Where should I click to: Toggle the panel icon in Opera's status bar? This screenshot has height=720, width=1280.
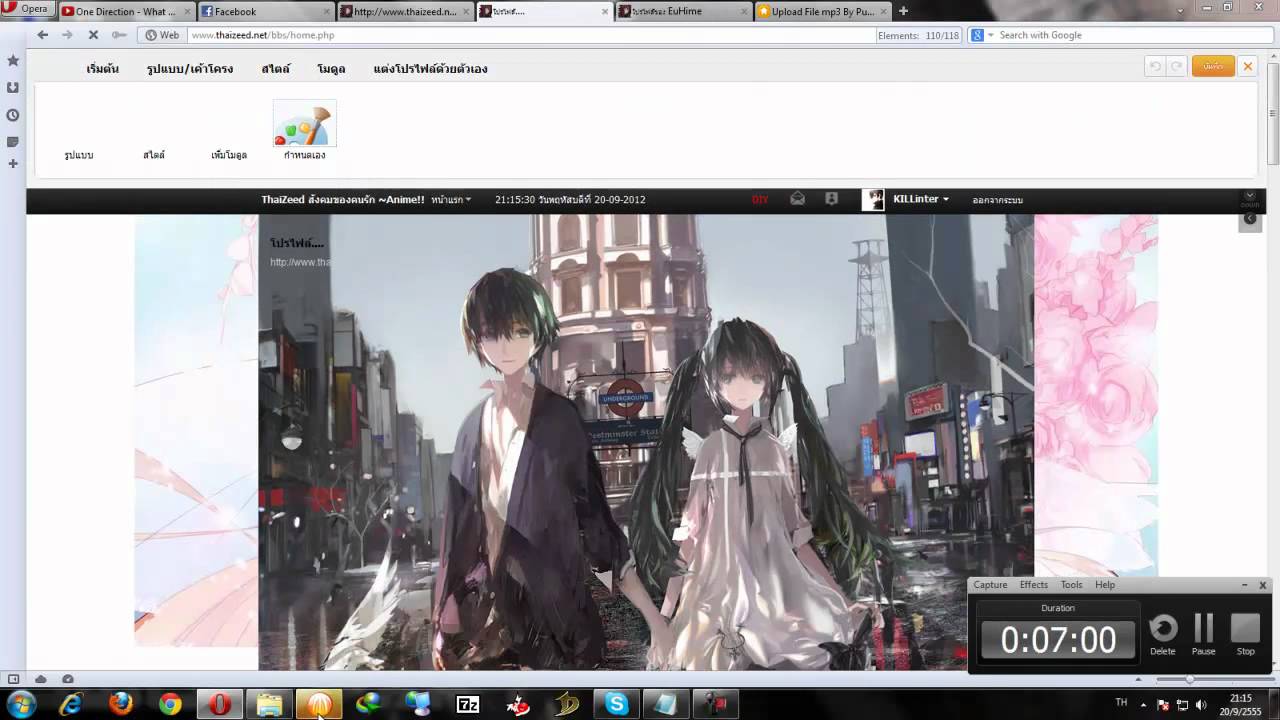(x=14, y=679)
